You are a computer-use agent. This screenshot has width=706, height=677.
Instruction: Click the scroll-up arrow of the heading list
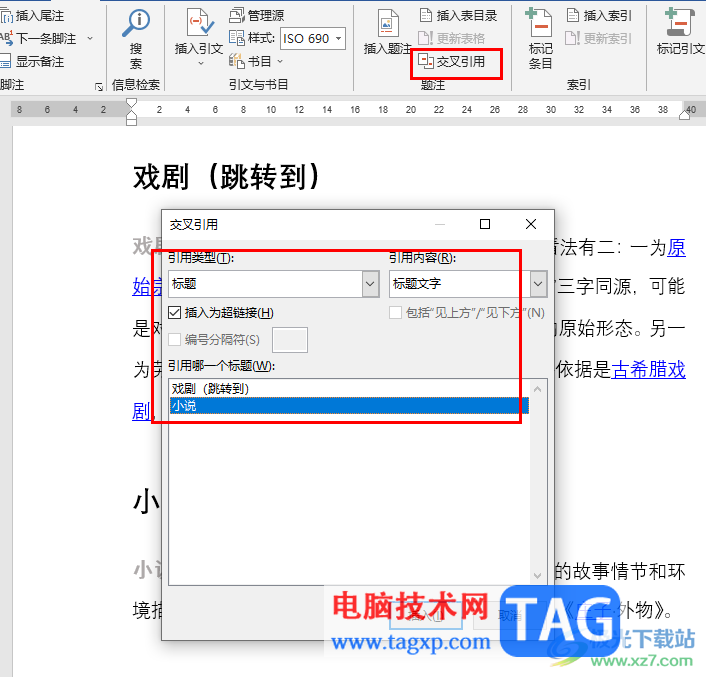pyautogui.click(x=538, y=388)
